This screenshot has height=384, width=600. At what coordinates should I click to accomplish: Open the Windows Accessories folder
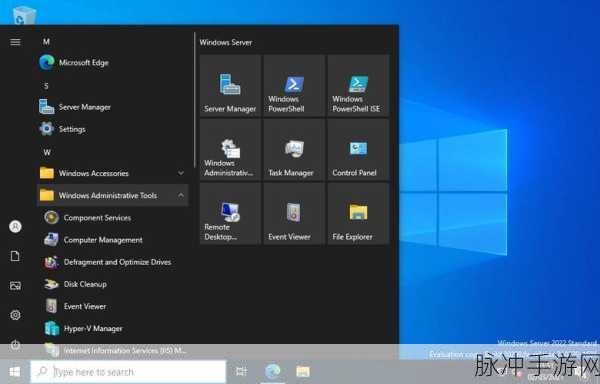(x=113, y=173)
